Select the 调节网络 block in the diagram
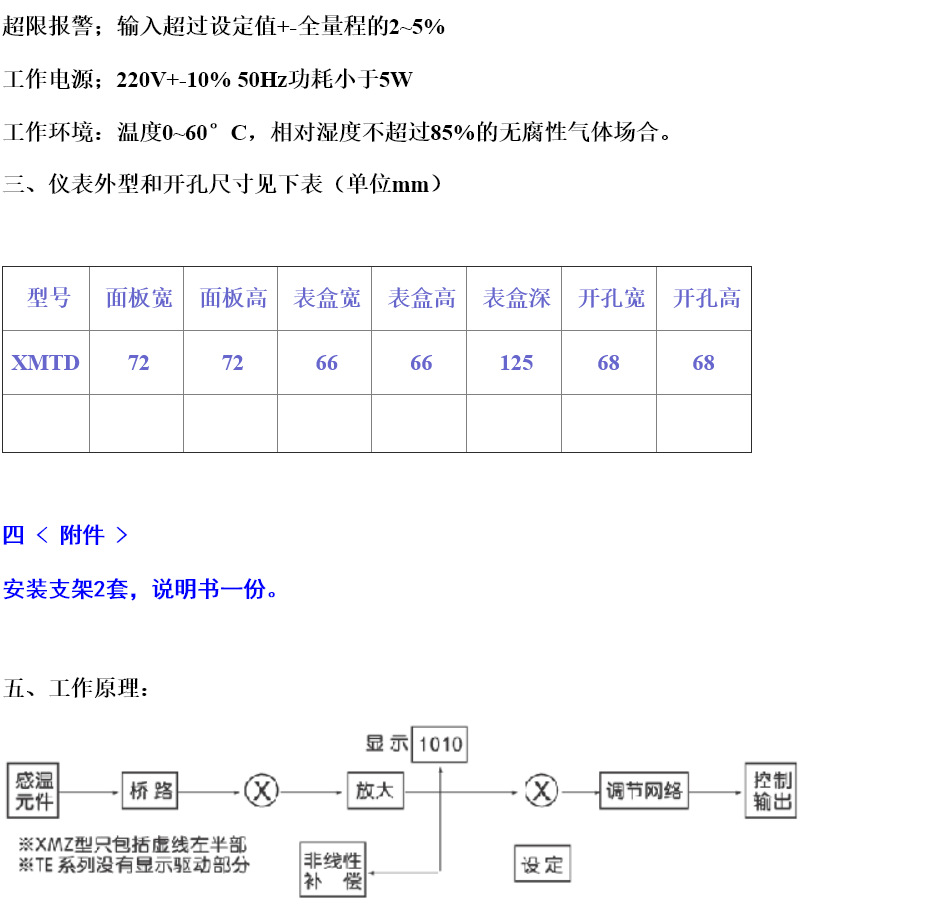 [644, 790]
